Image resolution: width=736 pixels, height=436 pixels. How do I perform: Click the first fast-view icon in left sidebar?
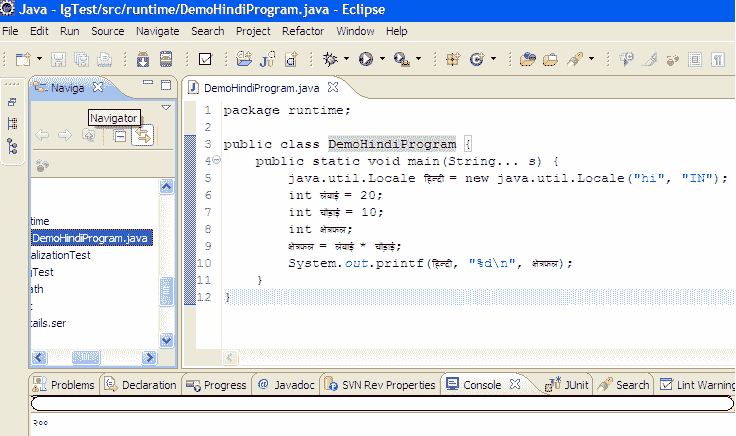(x=12, y=102)
